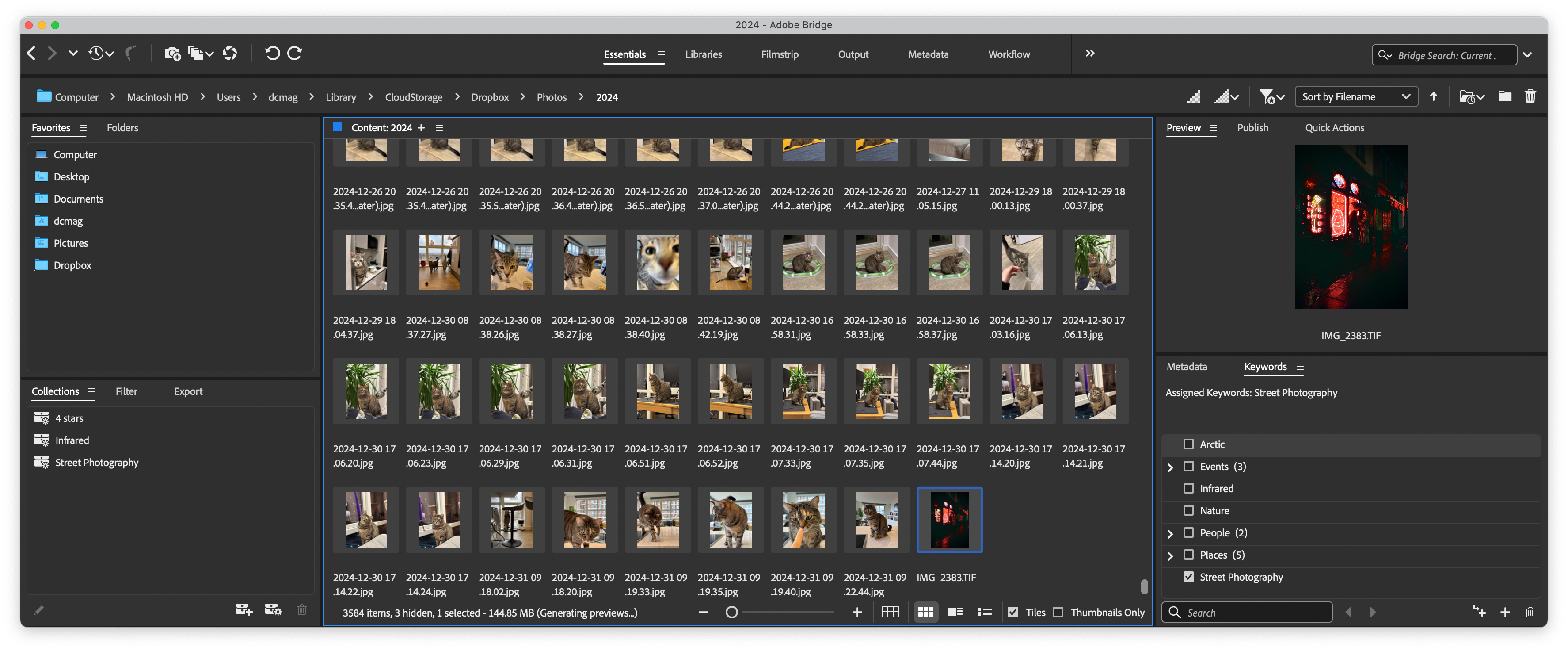Click the Rotate 90° counterclockwise icon
1568x651 pixels.
[x=272, y=54]
